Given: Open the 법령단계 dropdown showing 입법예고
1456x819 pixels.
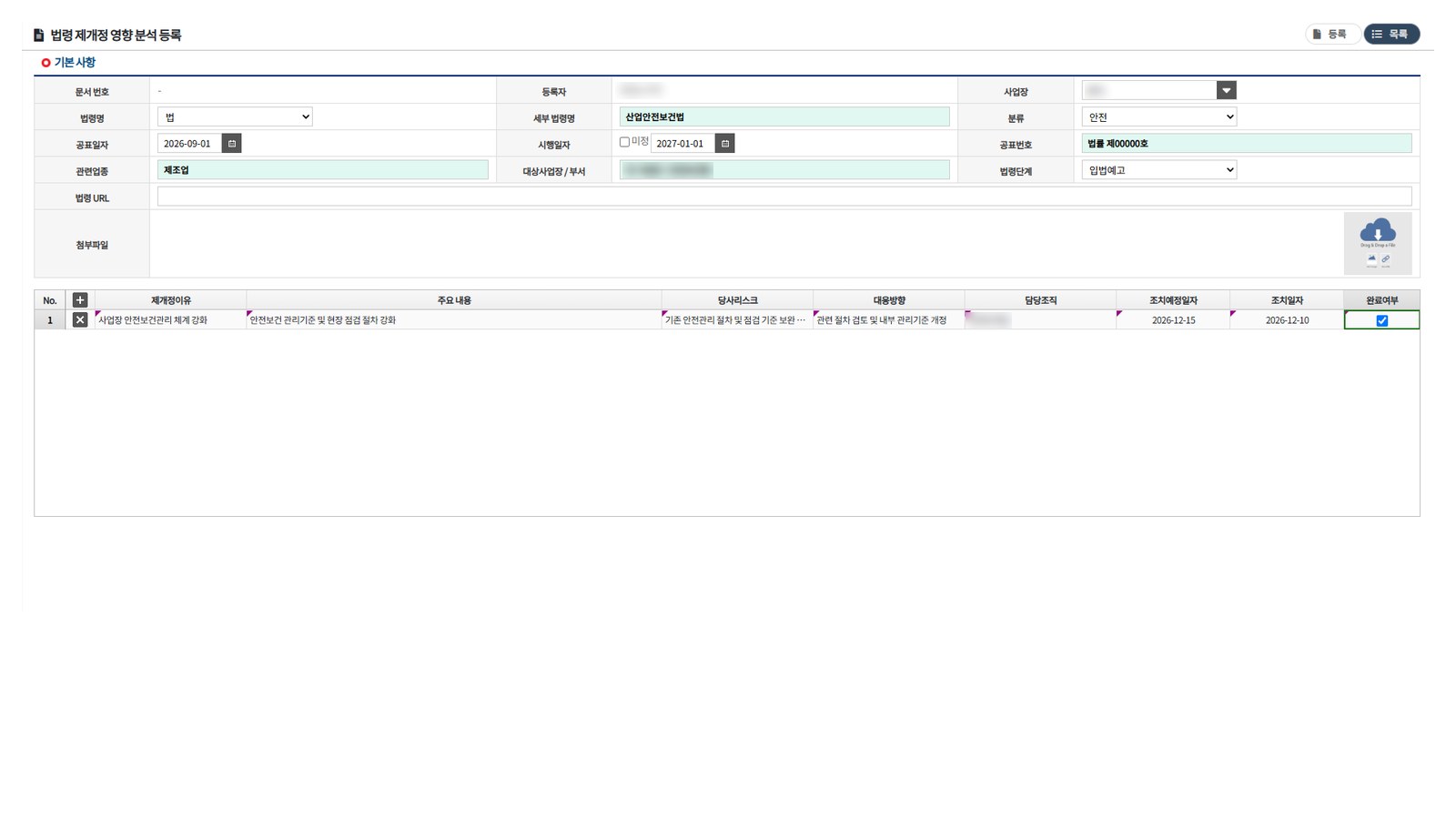Looking at the screenshot, I should coord(1159,169).
